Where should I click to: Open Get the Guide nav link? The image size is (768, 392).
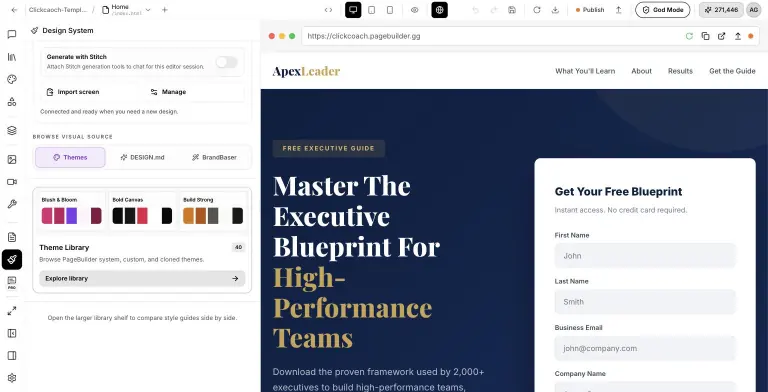(x=732, y=71)
